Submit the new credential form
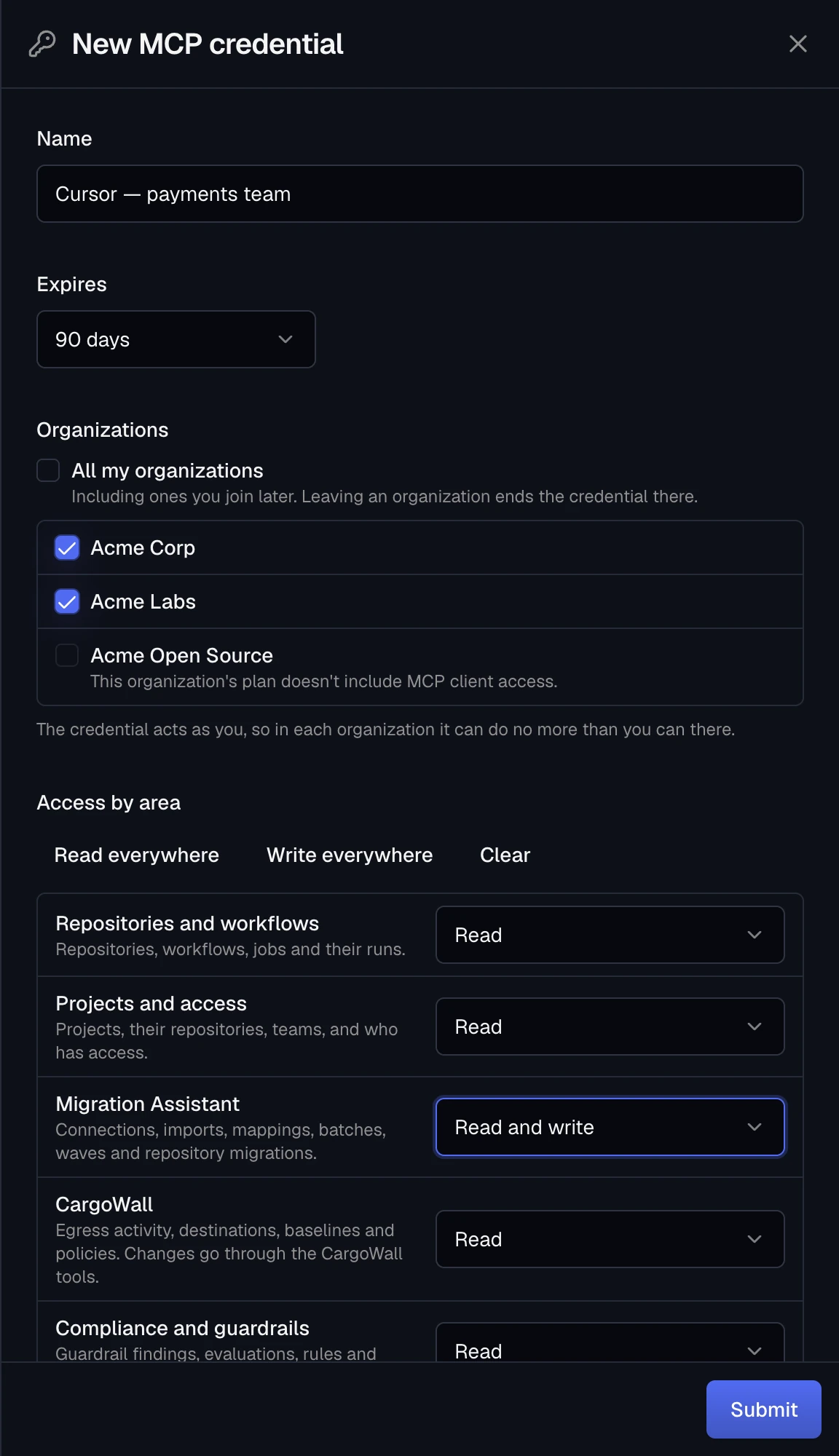This screenshot has width=839, height=1456. (764, 1409)
